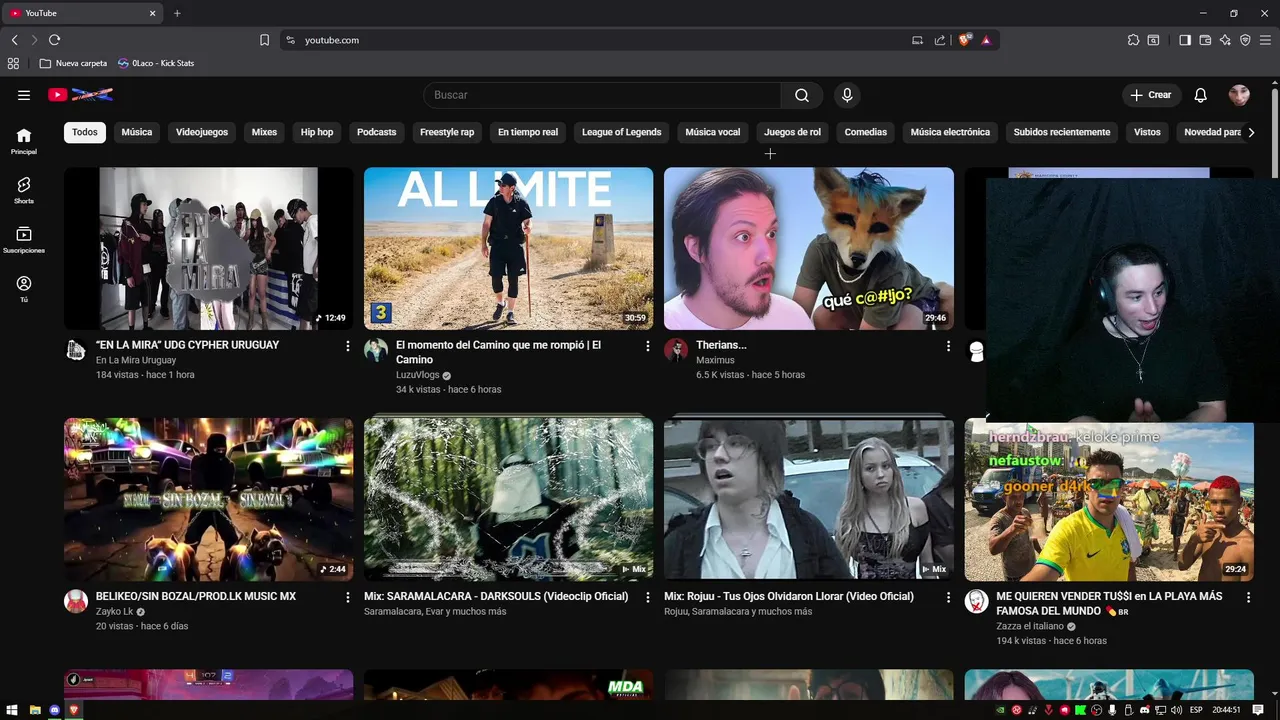Open 0Laco - Kick Stats bookmark

click(x=156, y=63)
